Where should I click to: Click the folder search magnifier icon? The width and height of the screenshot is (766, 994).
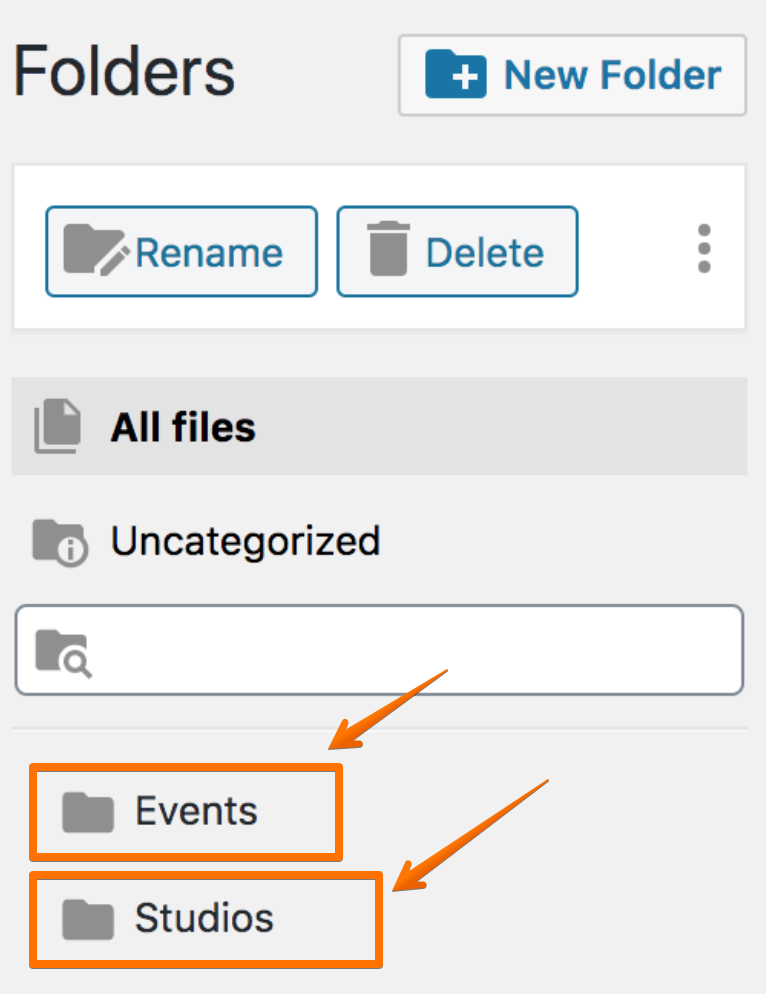pyautogui.click(x=63, y=653)
